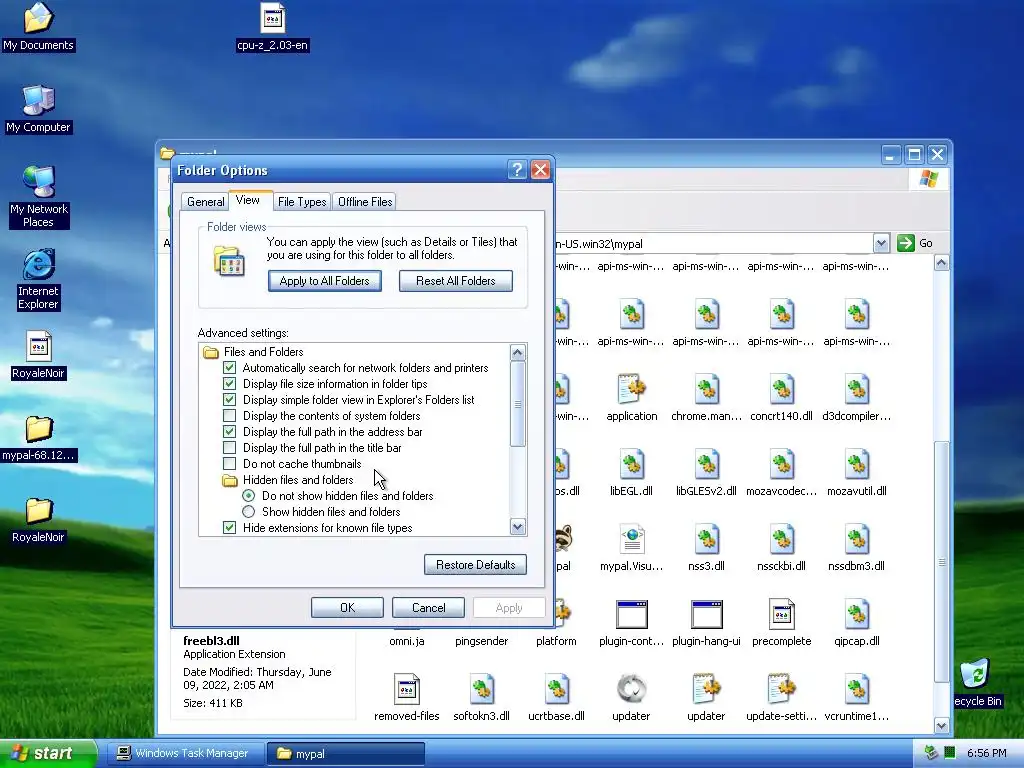Click Reset All Folders button

[x=456, y=281]
